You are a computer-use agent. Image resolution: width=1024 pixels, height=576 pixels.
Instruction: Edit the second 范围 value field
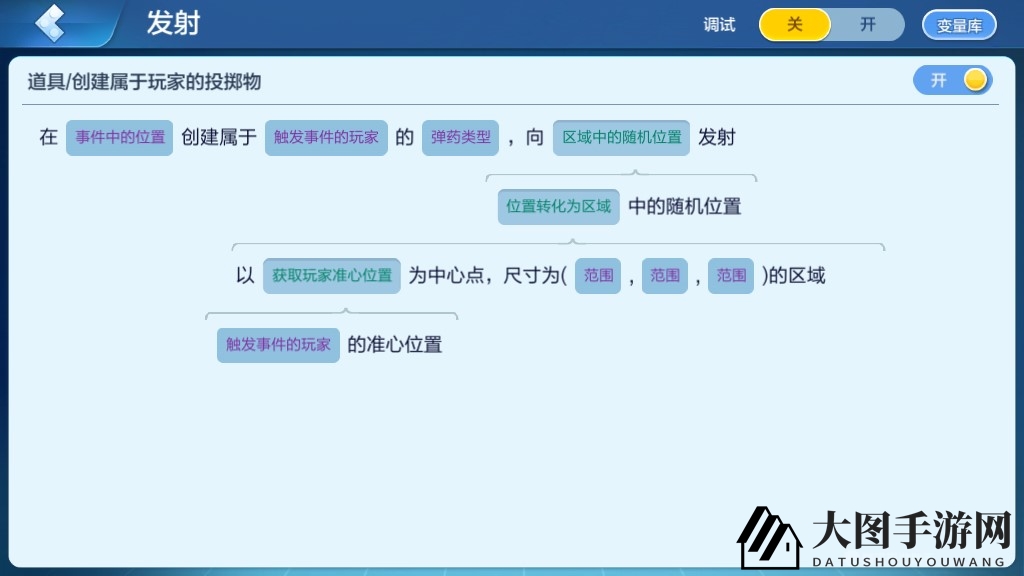click(664, 276)
